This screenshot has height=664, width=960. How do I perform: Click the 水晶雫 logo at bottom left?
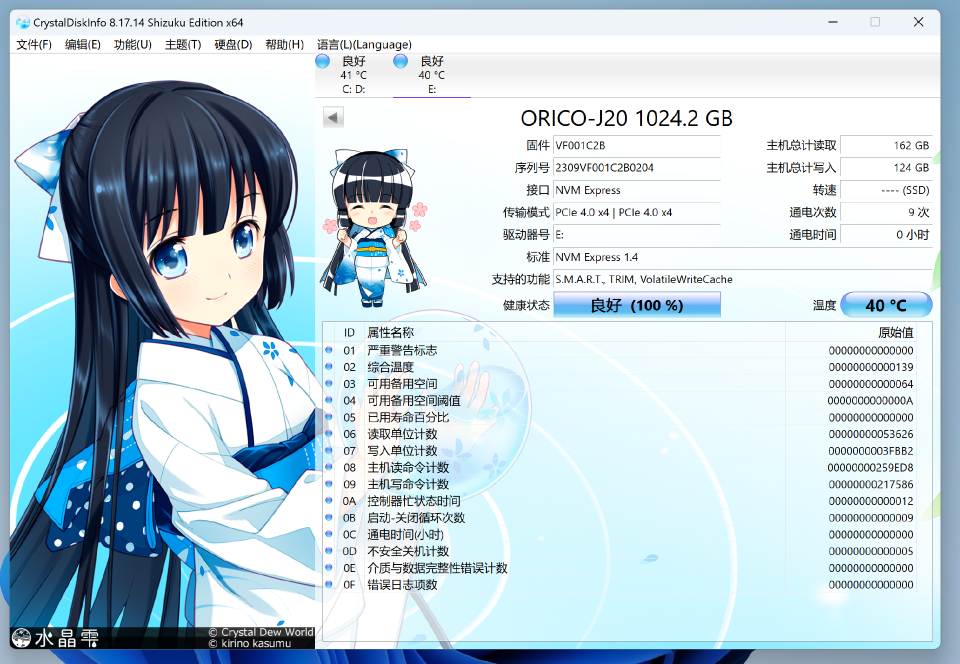tap(55, 638)
